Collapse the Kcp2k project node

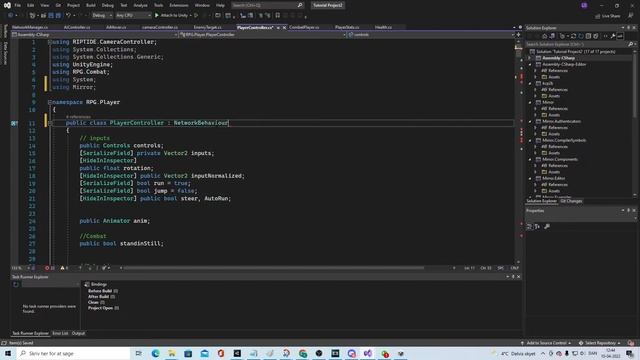530,84
